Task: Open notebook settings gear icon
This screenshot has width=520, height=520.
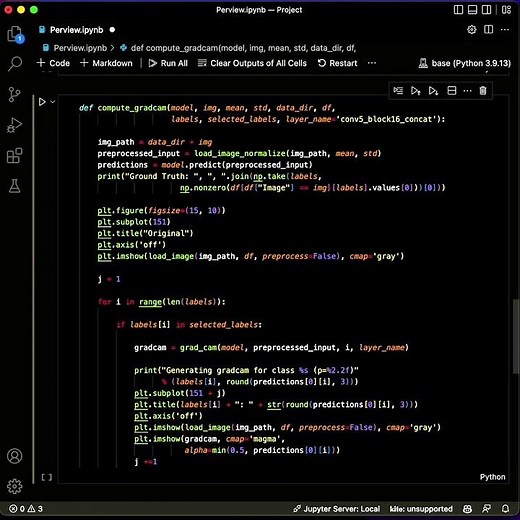Action: tap(471, 30)
